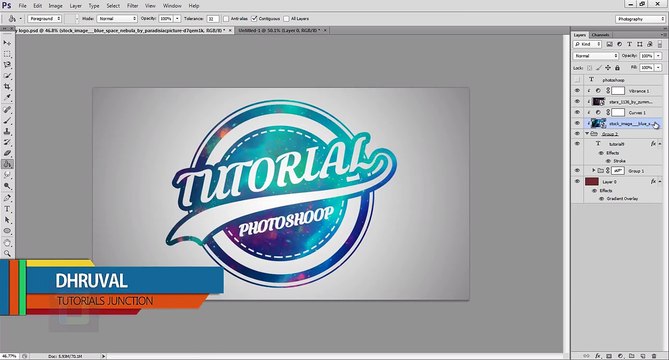Select the Rectangular Marquee tool
Screen dimensions: 669x360
7,54
